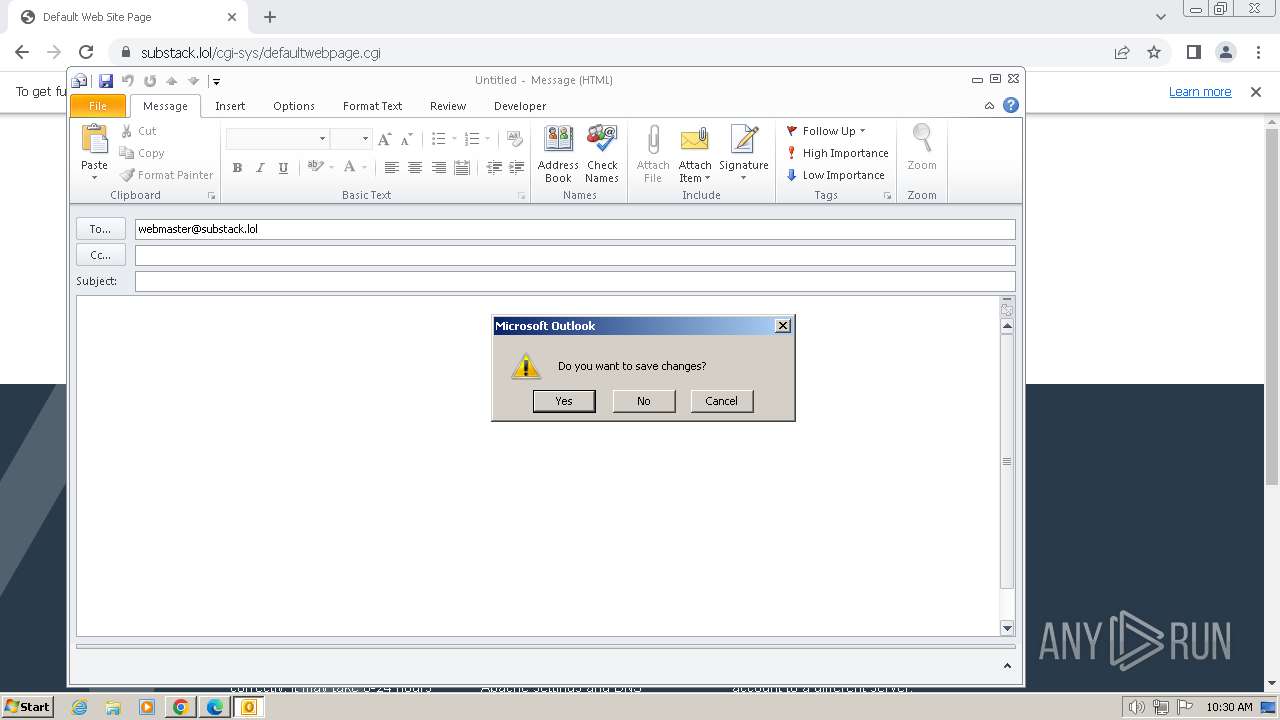Image resolution: width=1280 pixels, height=720 pixels.
Task: Align text left
Action: [x=391, y=168]
